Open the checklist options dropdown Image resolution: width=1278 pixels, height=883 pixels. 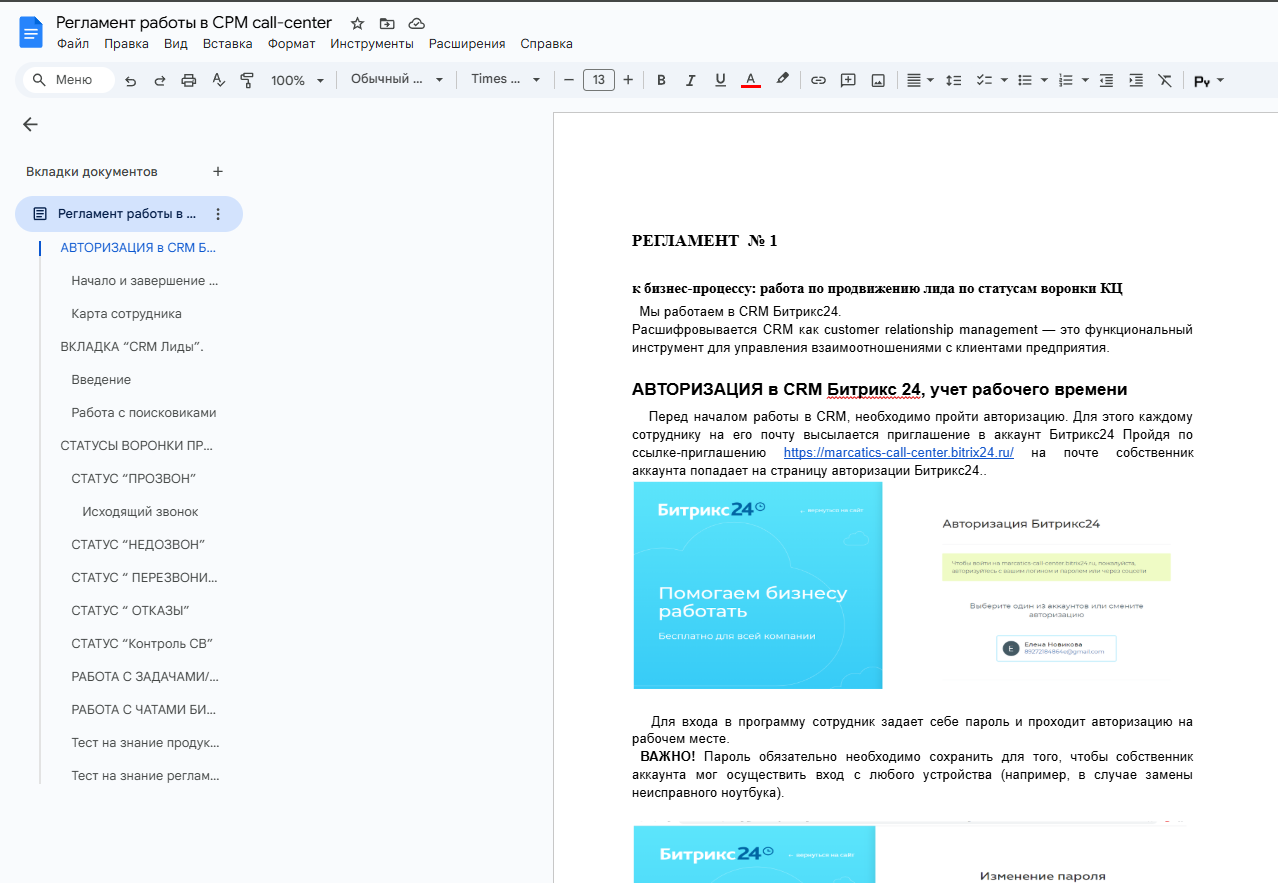point(1003,80)
